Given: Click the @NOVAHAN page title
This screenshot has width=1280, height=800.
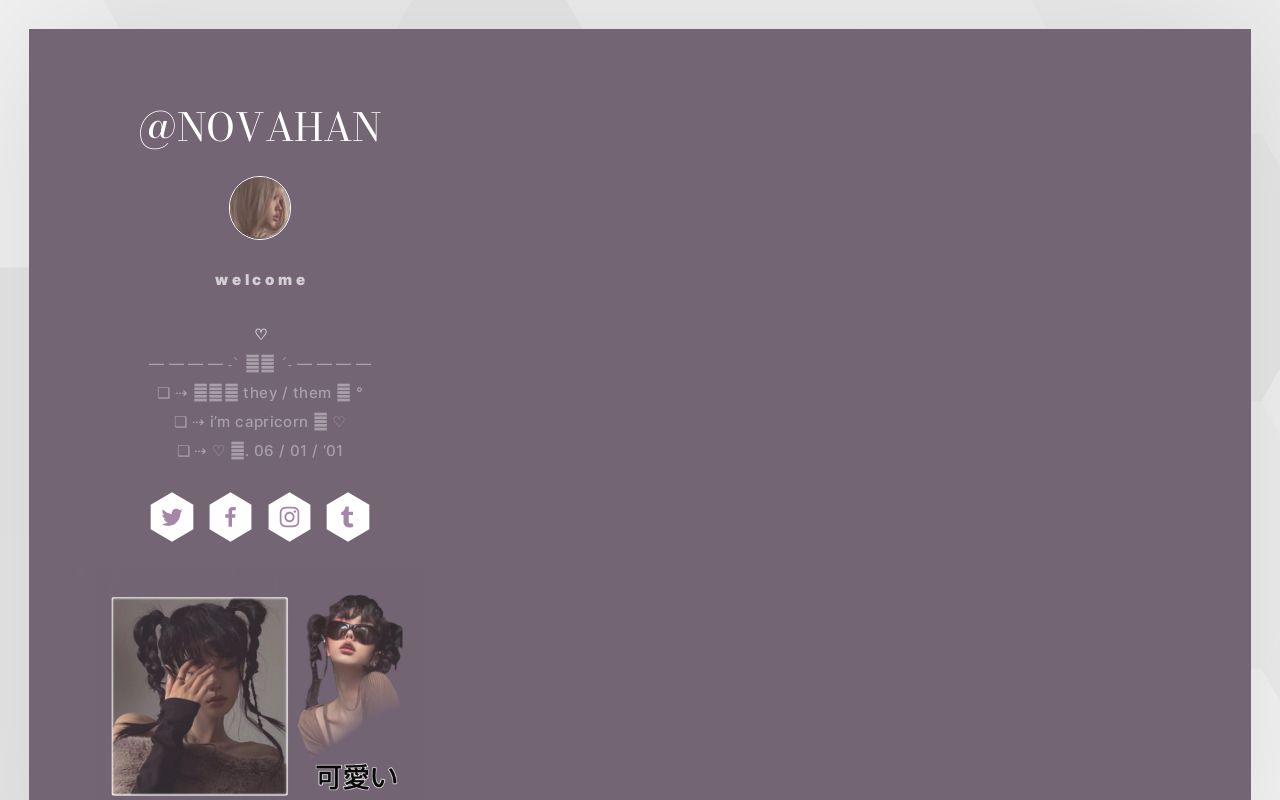Looking at the screenshot, I should [260, 128].
